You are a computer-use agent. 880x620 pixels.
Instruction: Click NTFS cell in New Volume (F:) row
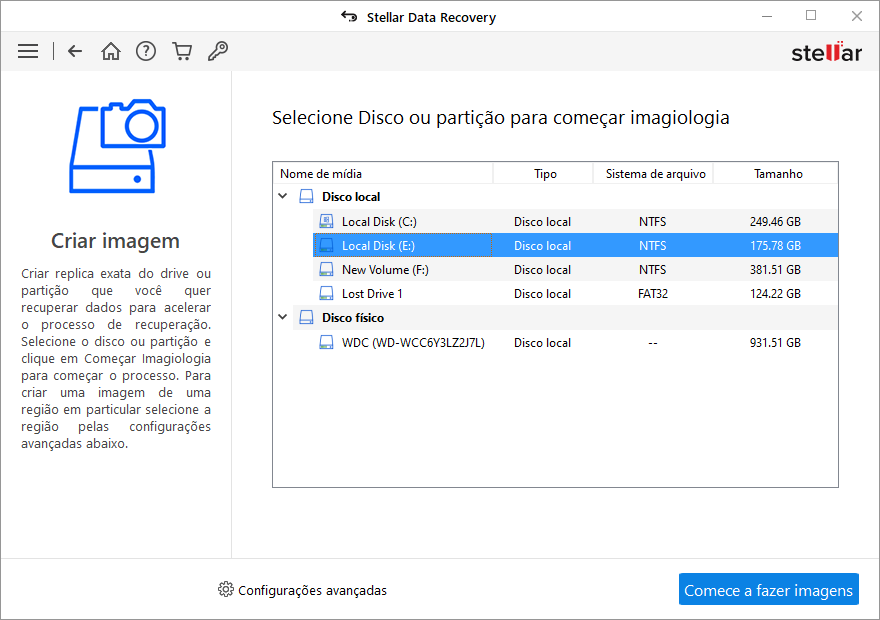click(652, 270)
